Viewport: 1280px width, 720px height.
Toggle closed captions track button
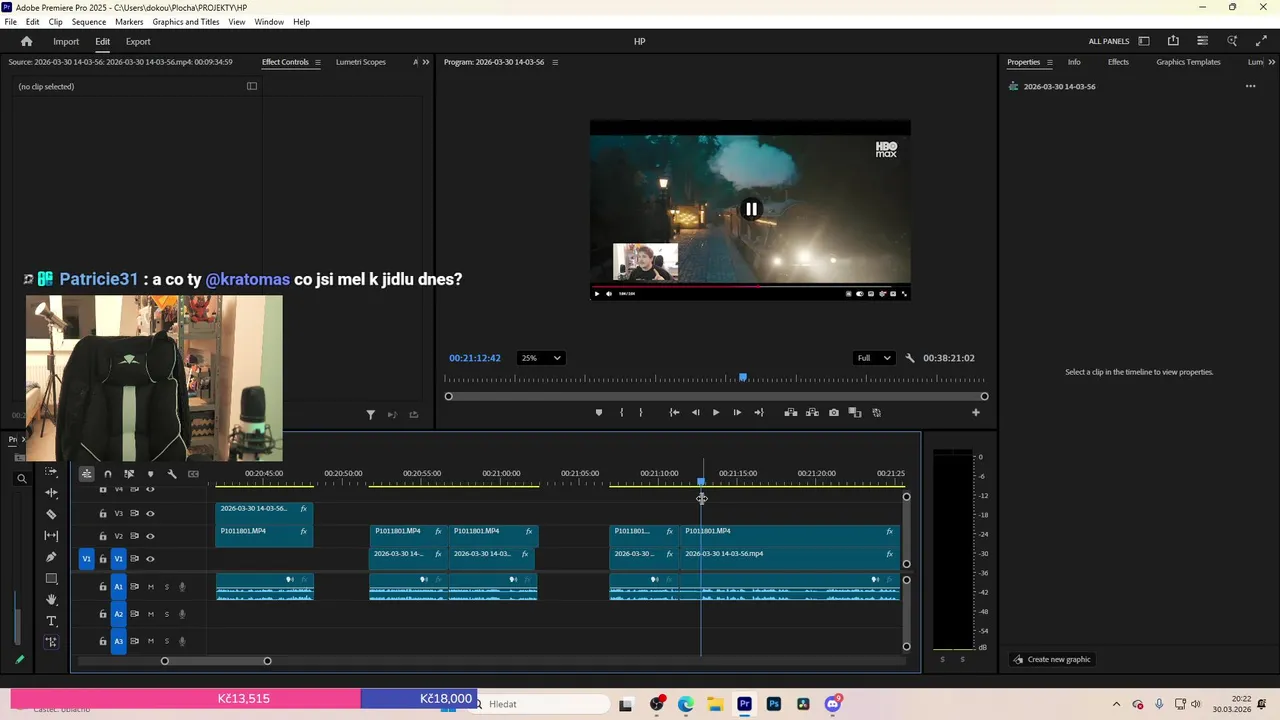tap(193, 474)
